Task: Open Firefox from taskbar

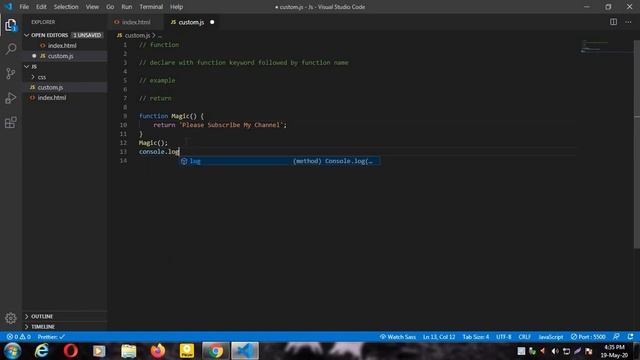Action: (158, 351)
